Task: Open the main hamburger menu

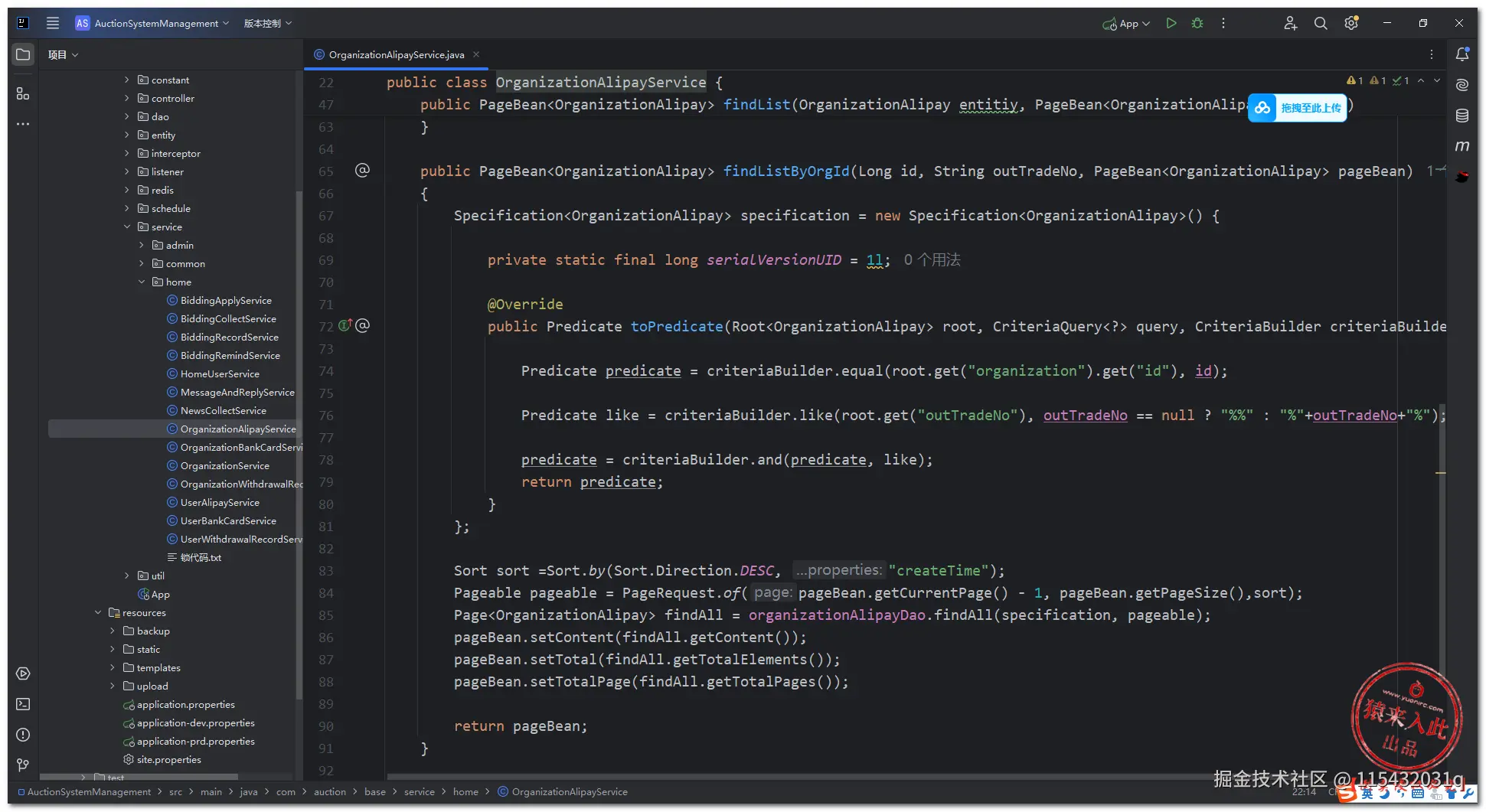Action: (x=53, y=23)
